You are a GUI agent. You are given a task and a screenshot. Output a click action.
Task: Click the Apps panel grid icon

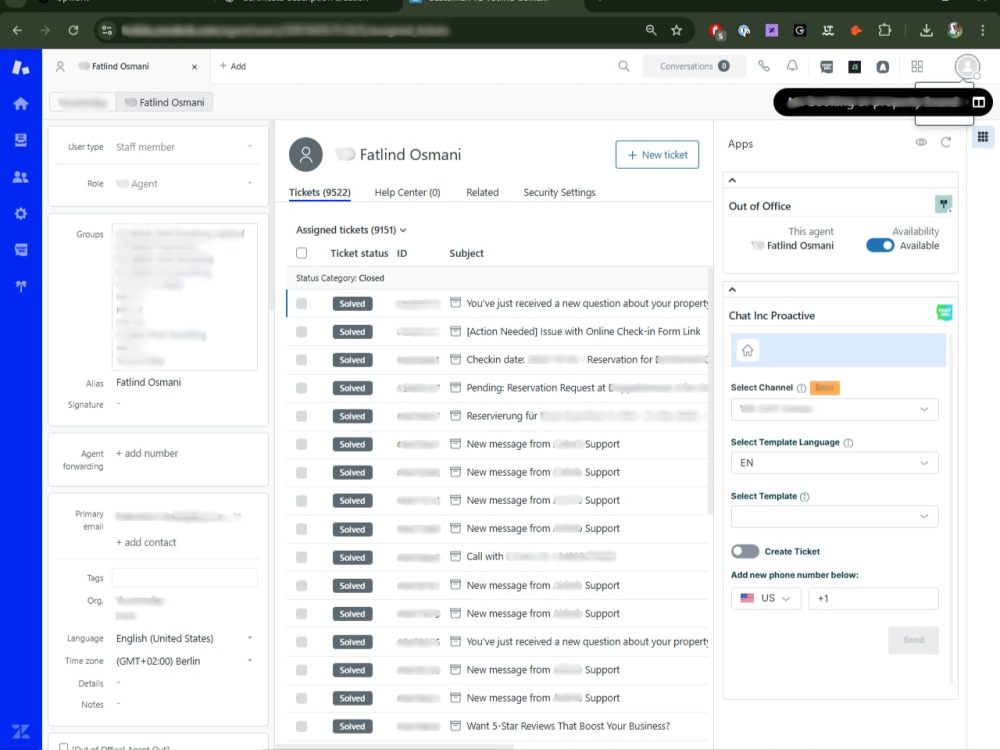983,136
